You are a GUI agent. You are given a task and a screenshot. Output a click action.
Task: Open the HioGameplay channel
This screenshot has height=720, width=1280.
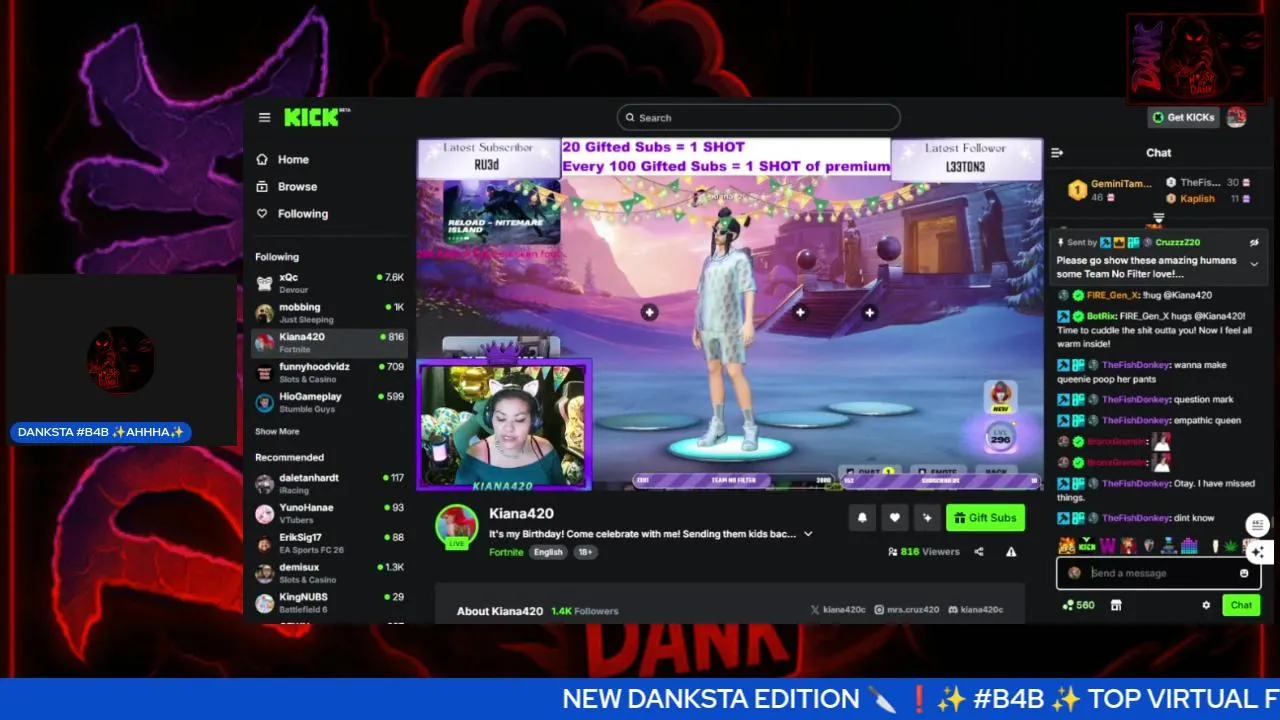click(329, 403)
